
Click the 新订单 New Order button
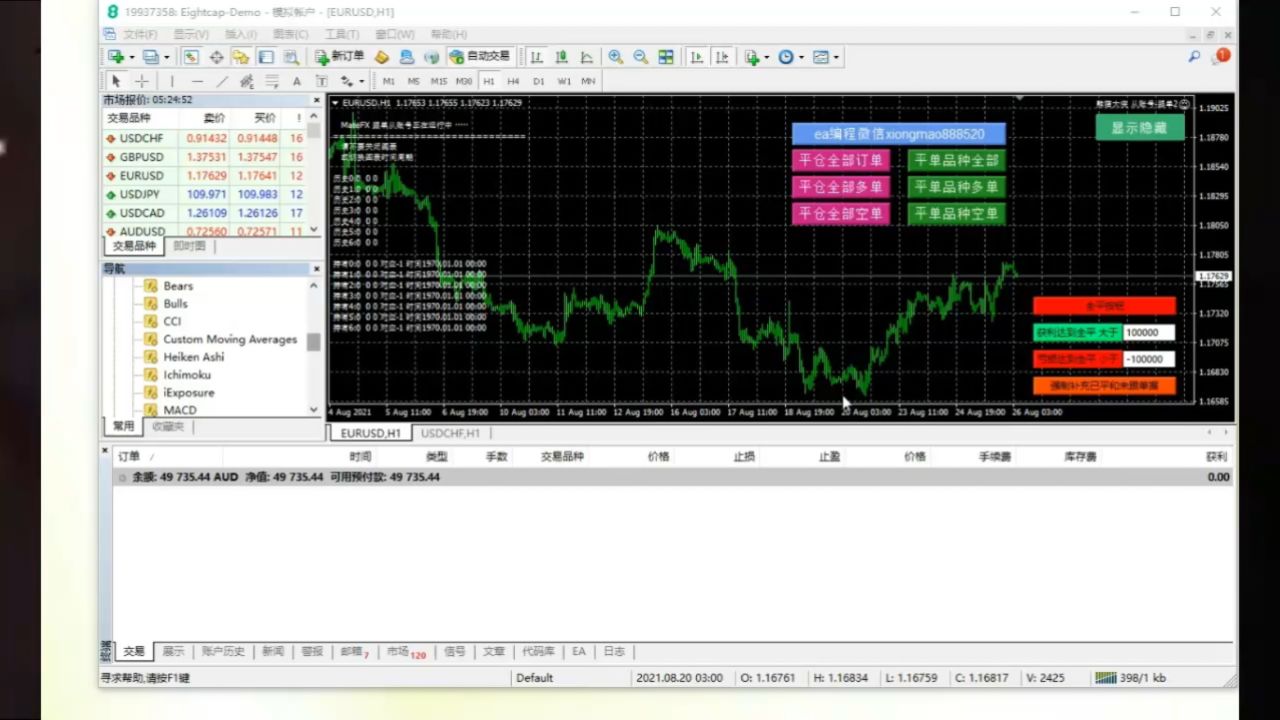[339, 57]
